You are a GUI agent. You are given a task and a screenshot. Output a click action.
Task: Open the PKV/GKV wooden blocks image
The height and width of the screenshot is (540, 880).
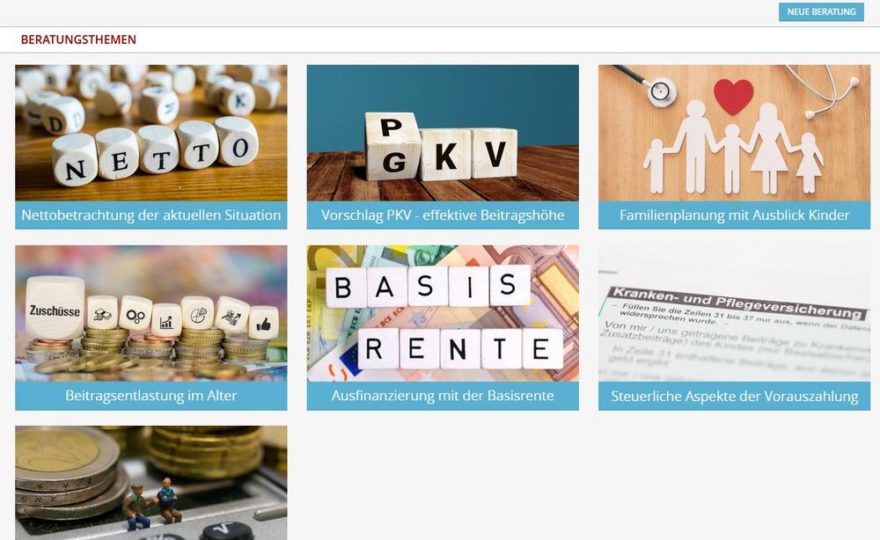click(x=442, y=133)
